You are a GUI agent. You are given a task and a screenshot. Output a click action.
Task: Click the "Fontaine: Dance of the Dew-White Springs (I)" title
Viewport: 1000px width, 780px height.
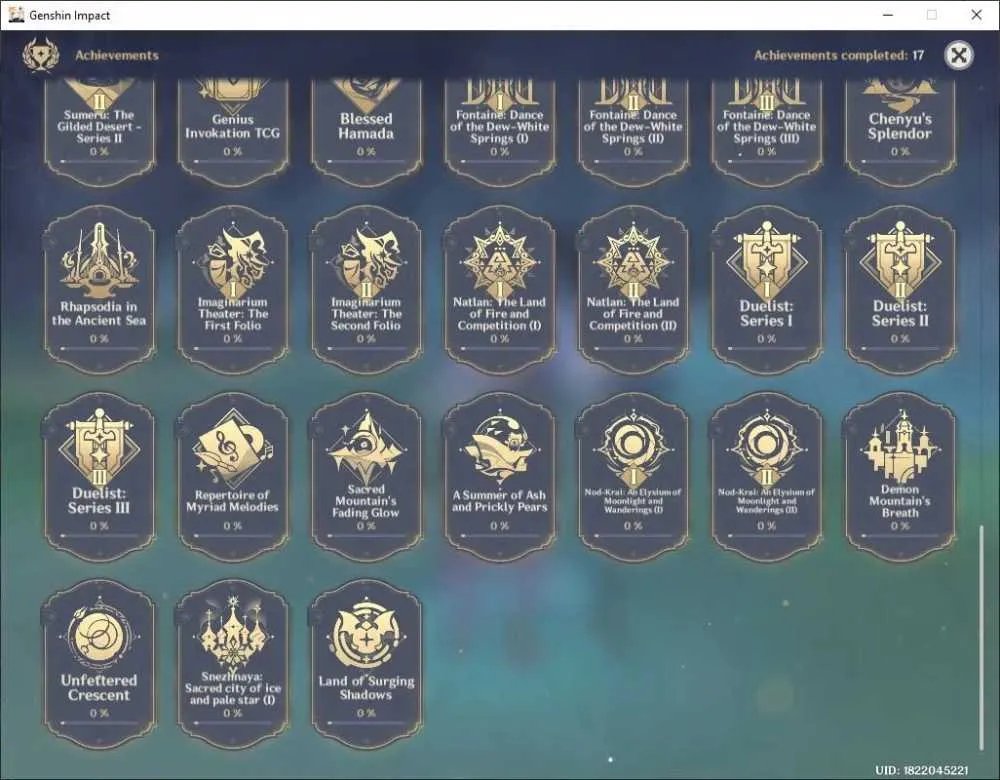(500, 126)
